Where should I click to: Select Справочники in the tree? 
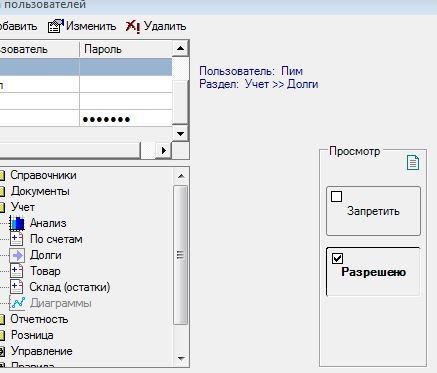tap(43, 175)
